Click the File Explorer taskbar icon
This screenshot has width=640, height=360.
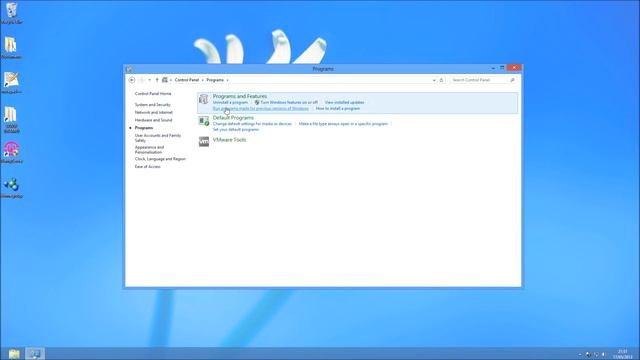(14, 353)
